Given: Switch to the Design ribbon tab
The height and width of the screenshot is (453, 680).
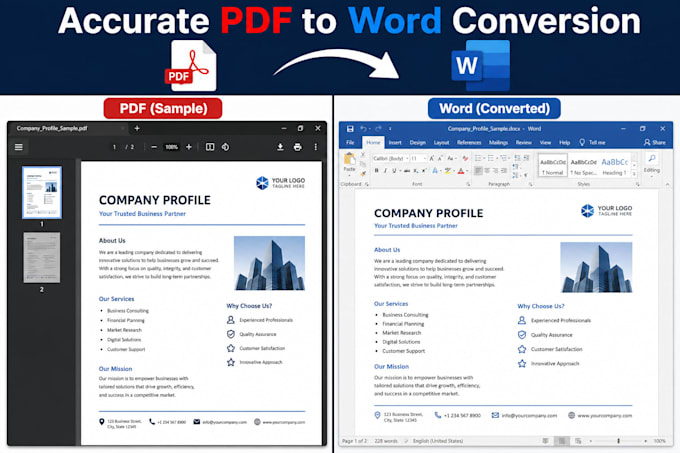Looking at the screenshot, I should 418,143.
